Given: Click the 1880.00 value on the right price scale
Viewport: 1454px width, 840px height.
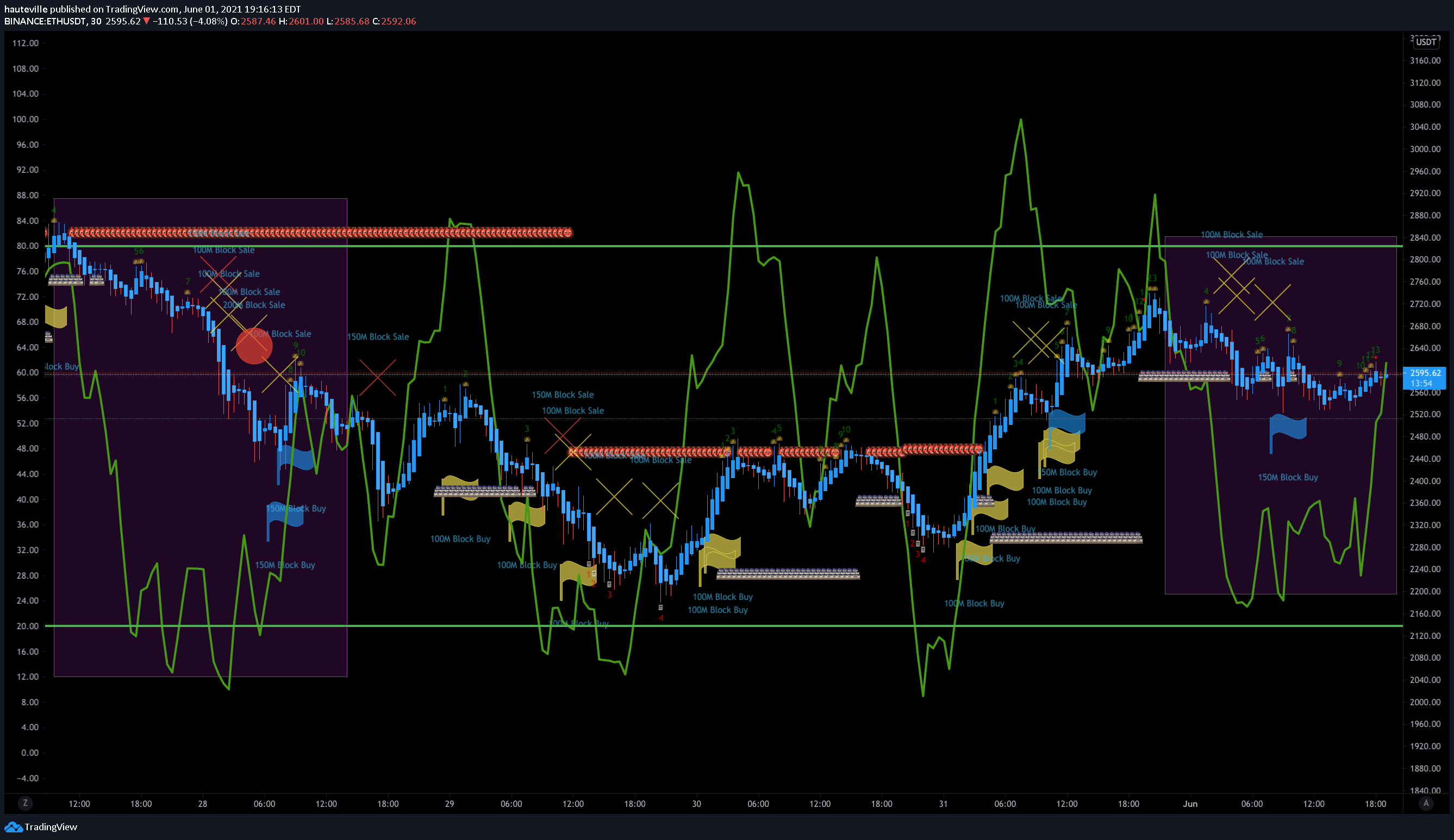Looking at the screenshot, I should (1425, 768).
